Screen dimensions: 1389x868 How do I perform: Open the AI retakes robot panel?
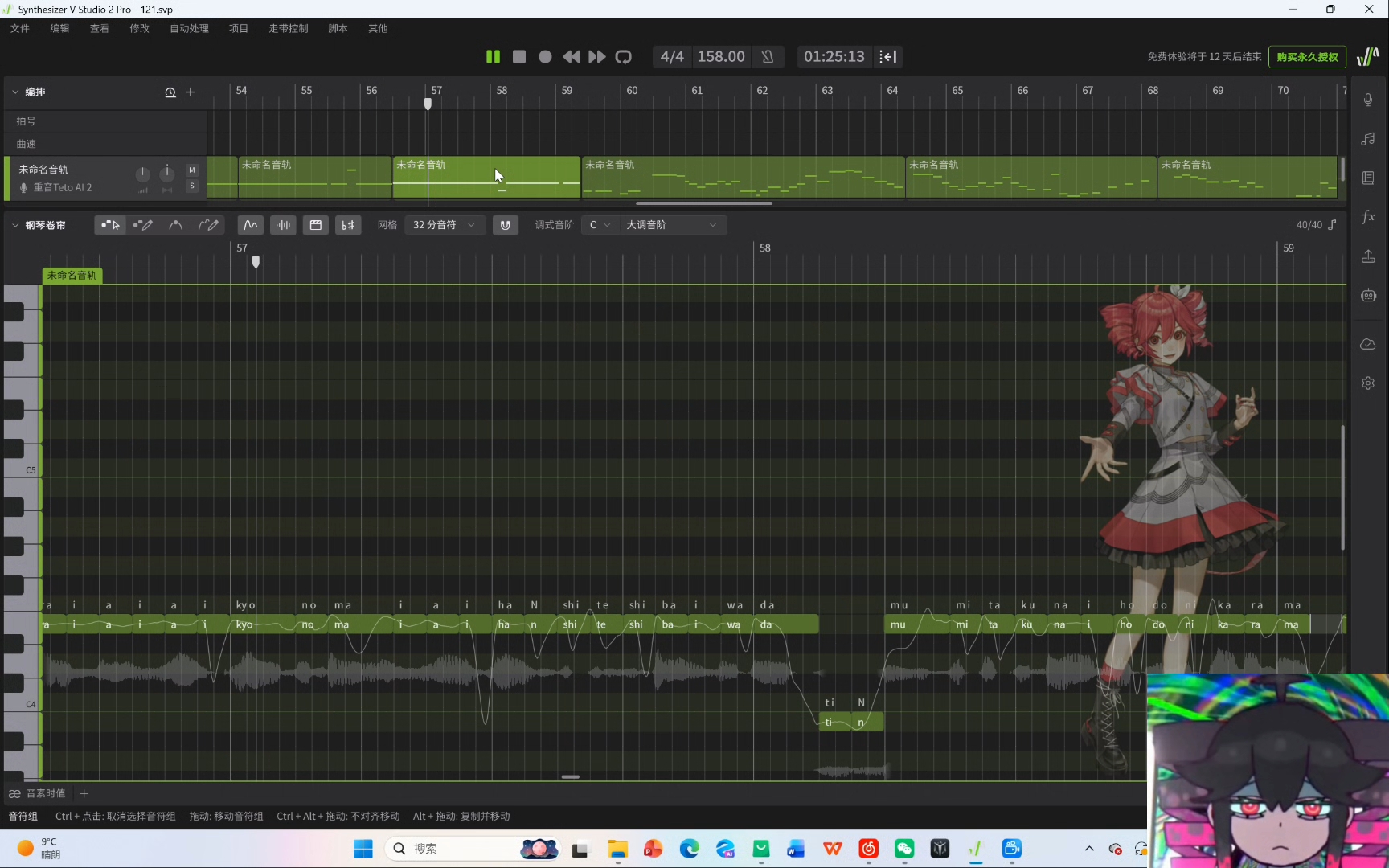1368,296
